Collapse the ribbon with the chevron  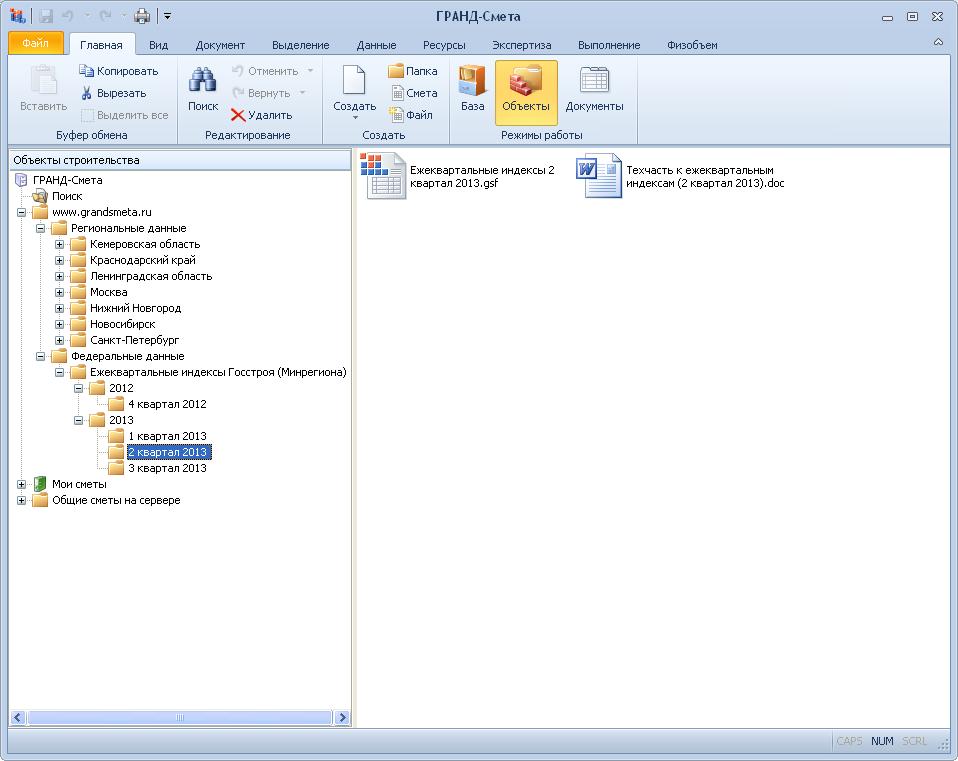coord(938,42)
